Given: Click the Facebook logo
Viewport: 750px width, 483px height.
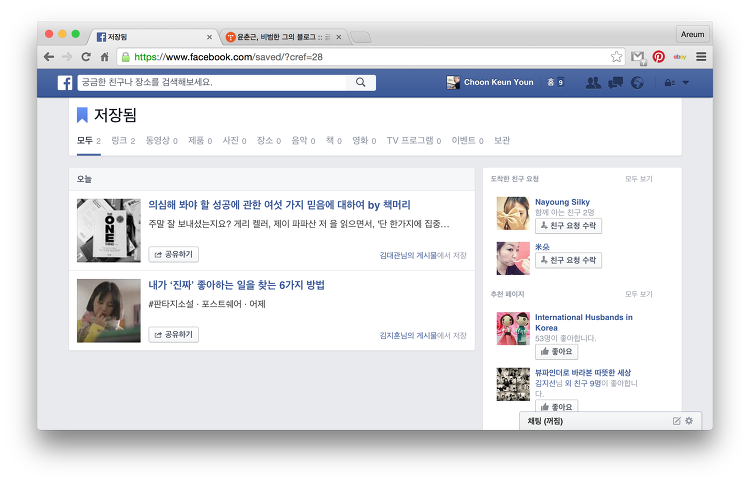Looking at the screenshot, I should pos(65,83).
